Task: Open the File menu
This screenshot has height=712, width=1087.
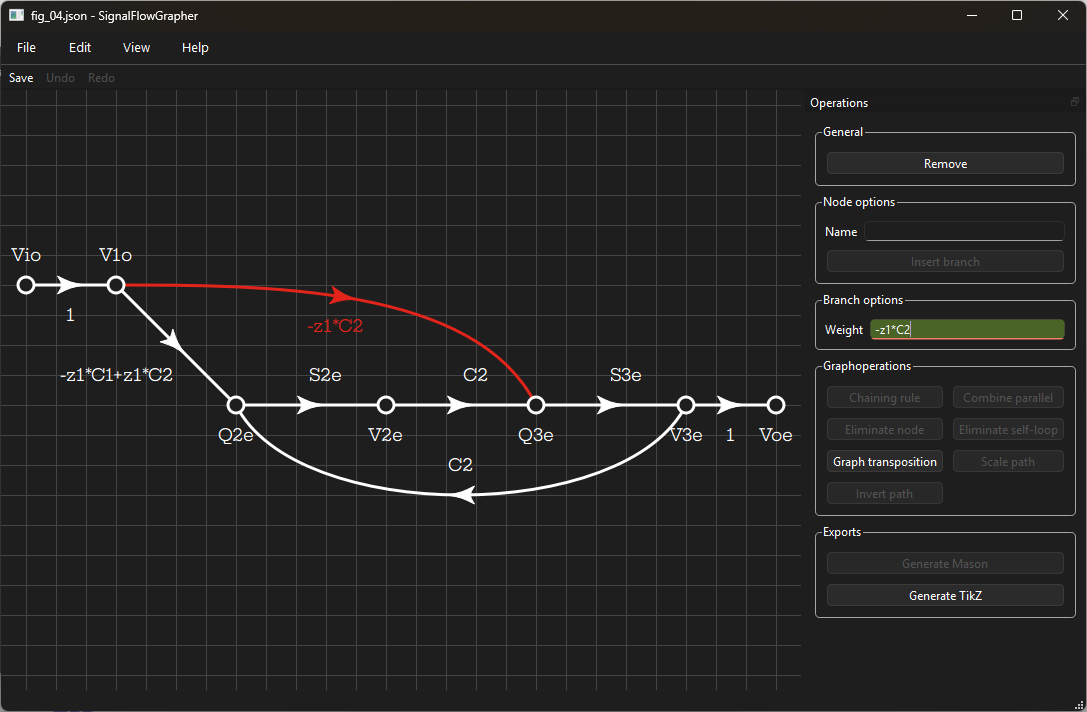Action: pos(26,47)
